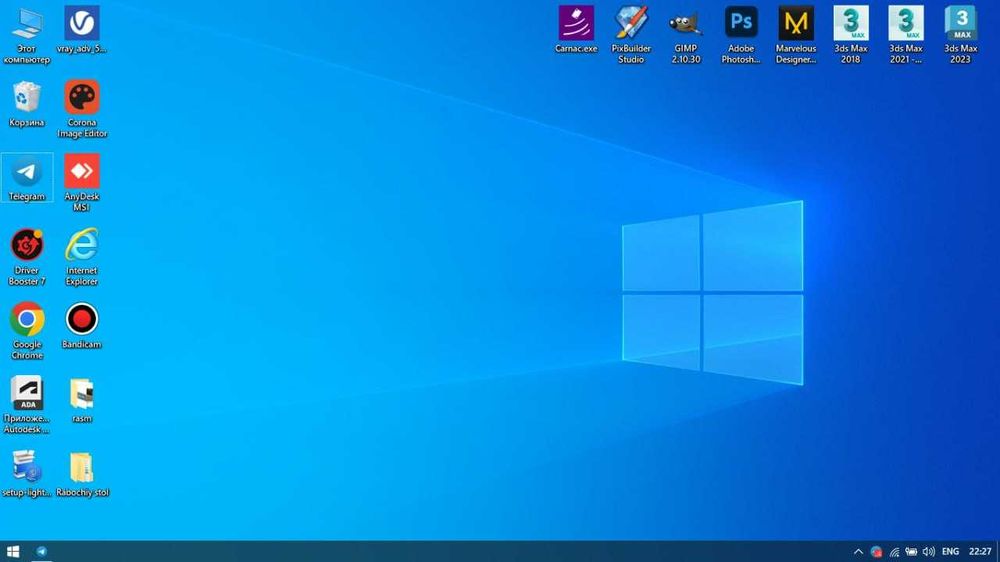
Task: Open the volume control speaker icon
Action: [x=929, y=552]
